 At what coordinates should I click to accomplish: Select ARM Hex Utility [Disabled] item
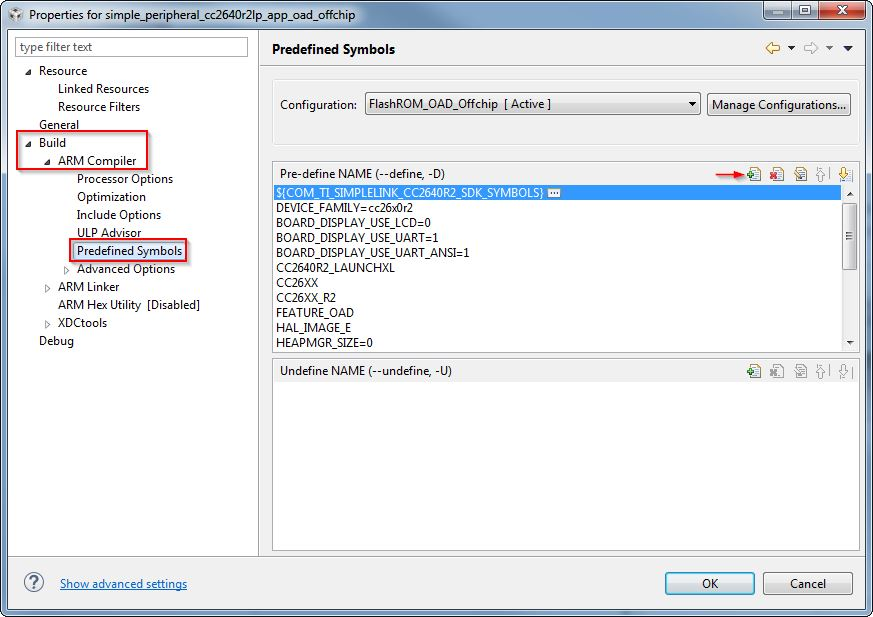coord(129,305)
